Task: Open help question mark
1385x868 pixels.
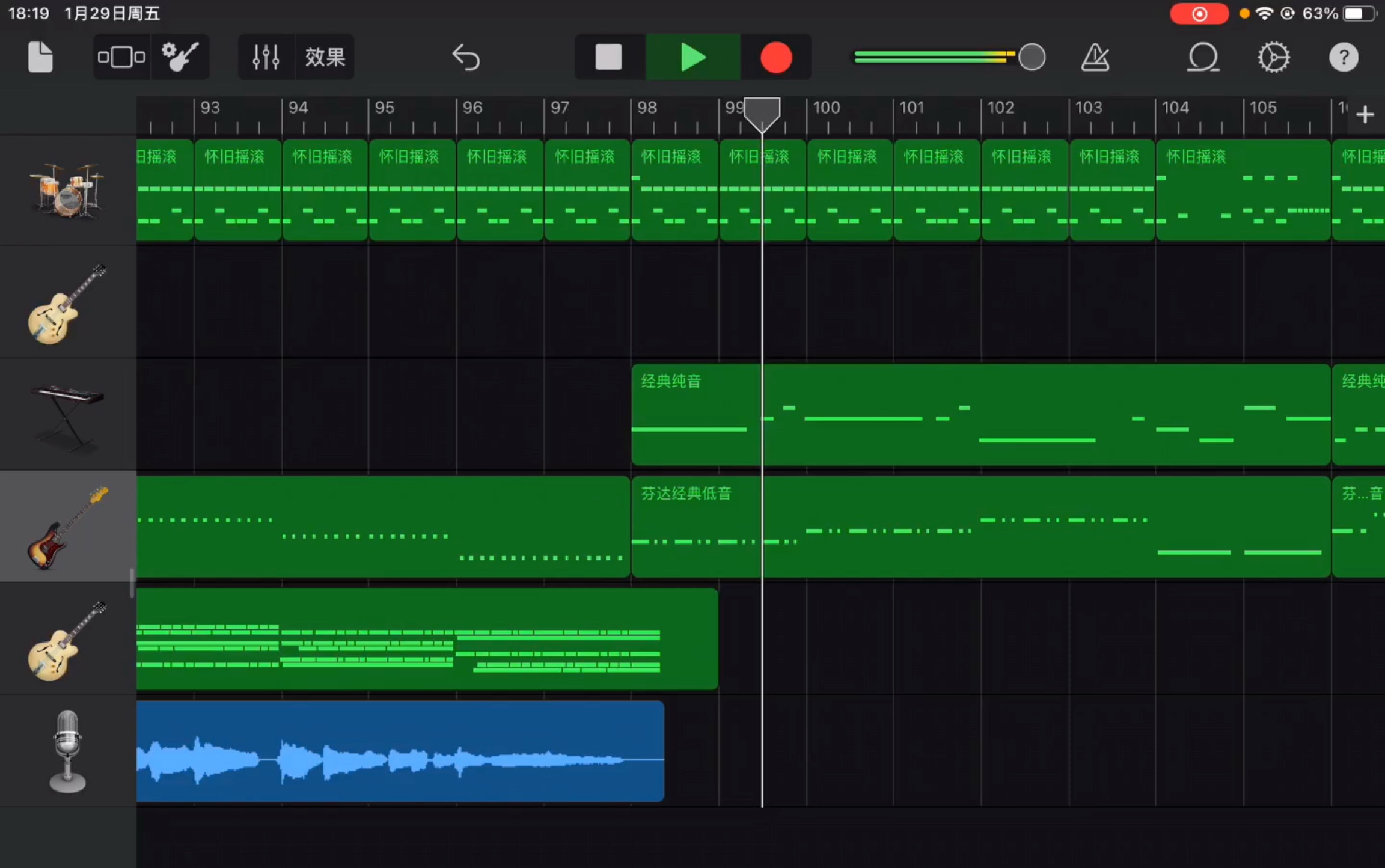Action: 1344,57
